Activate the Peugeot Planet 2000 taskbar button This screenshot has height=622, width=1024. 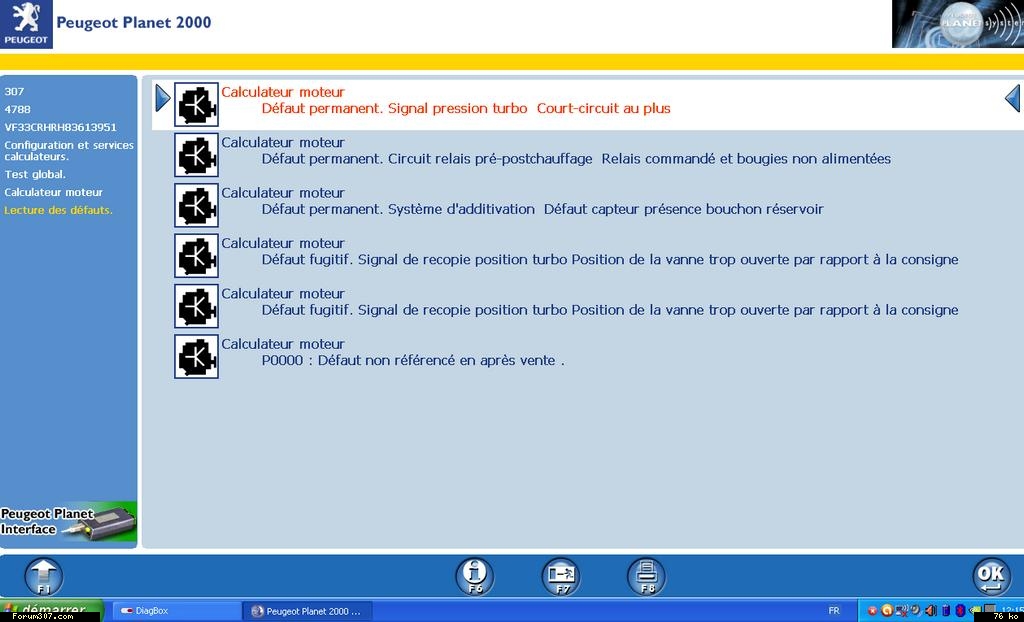(x=307, y=611)
